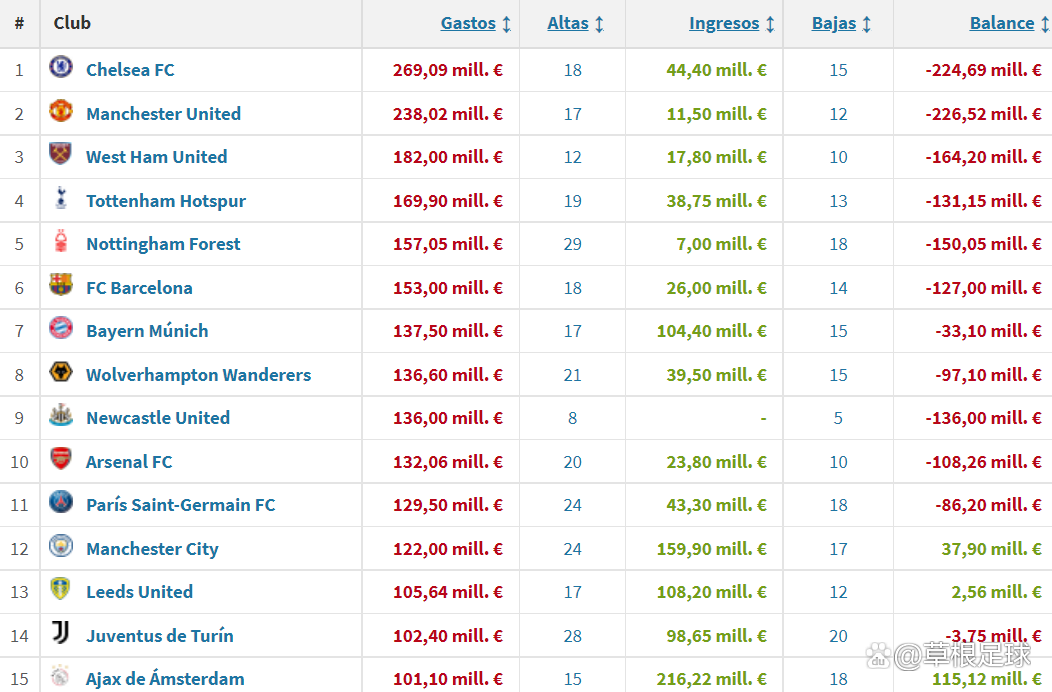
Task: Click the Manchester City crest icon
Action: pos(61,547)
